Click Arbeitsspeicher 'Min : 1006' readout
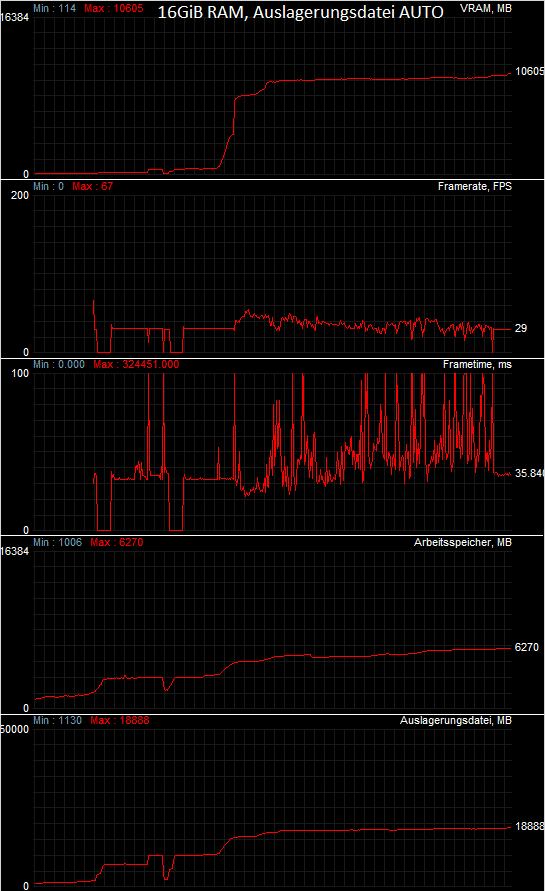This screenshot has width=545, height=891. tap(57, 543)
